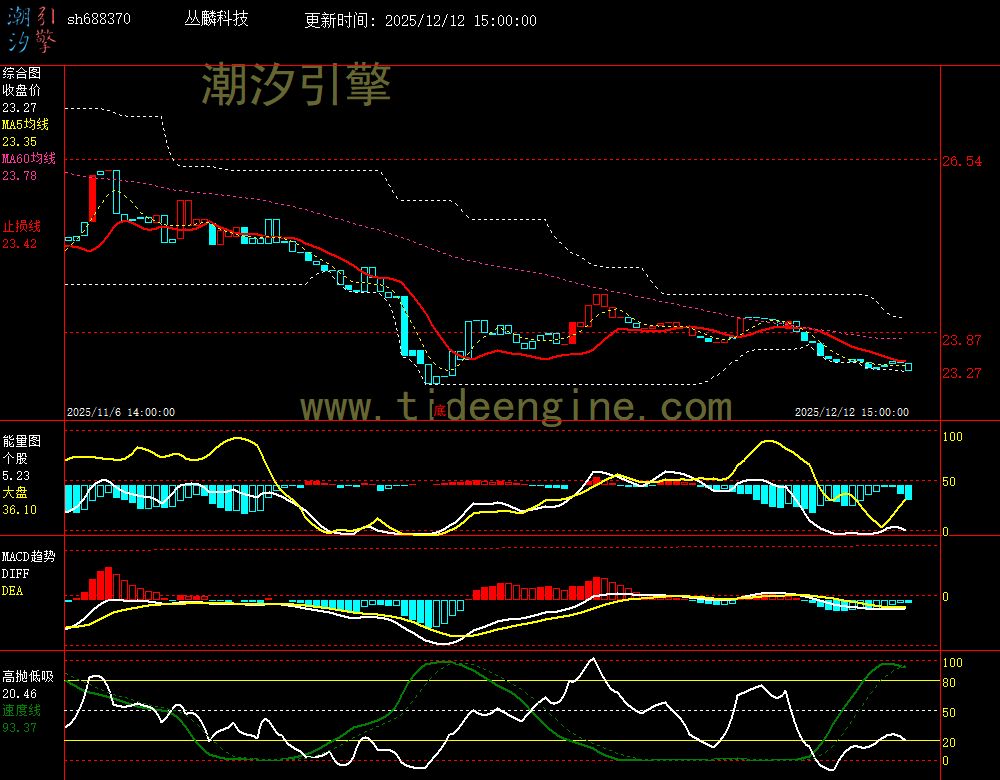The image size is (1000, 780).
Task: Select the stock code sh688370
Action: coord(98,20)
